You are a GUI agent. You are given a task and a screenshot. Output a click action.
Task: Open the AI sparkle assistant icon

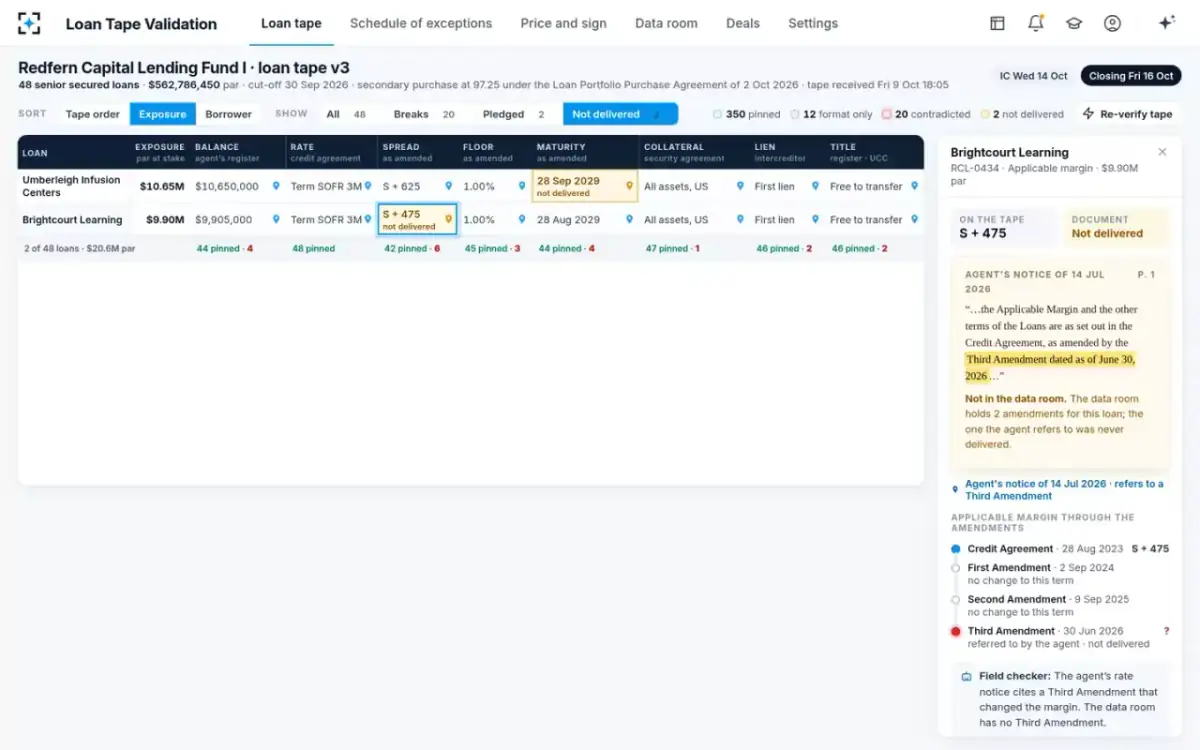[x=1166, y=23]
